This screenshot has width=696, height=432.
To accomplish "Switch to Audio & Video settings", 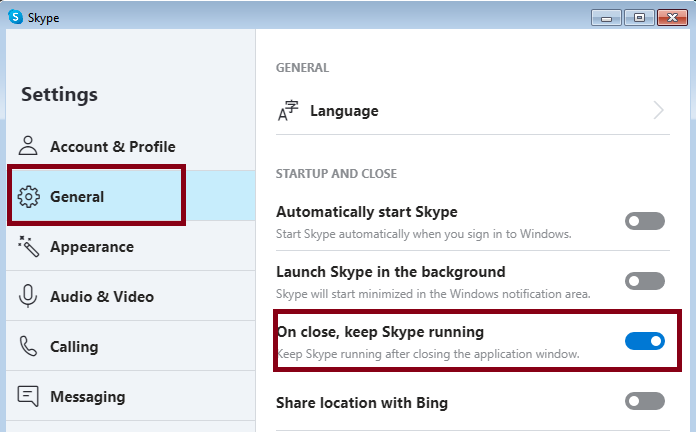I will pyautogui.click(x=102, y=297).
